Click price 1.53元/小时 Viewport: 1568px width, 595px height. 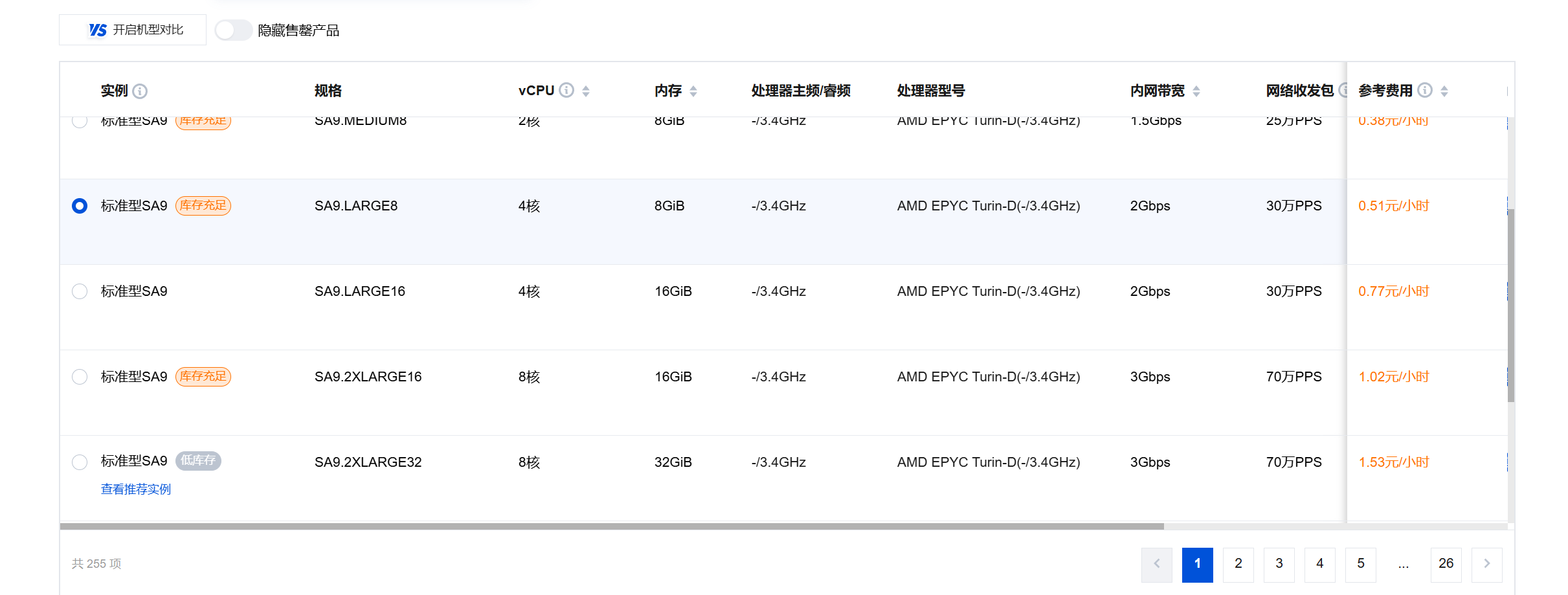point(1394,462)
